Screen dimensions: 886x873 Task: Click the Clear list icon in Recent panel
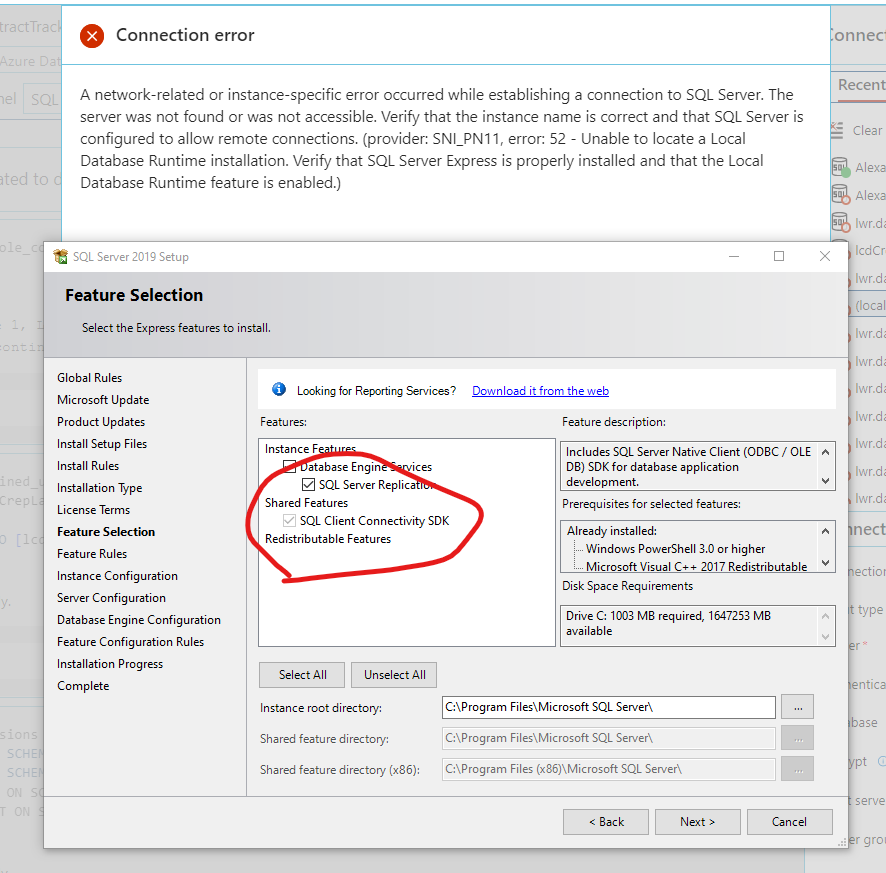point(837,131)
